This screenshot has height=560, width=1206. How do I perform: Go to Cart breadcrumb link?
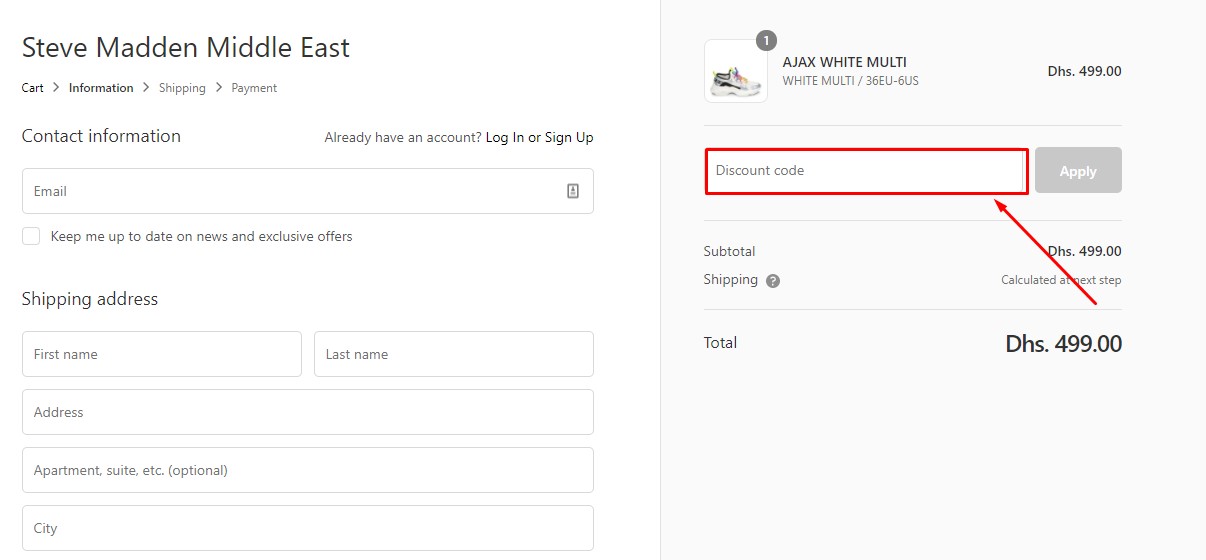tap(33, 88)
